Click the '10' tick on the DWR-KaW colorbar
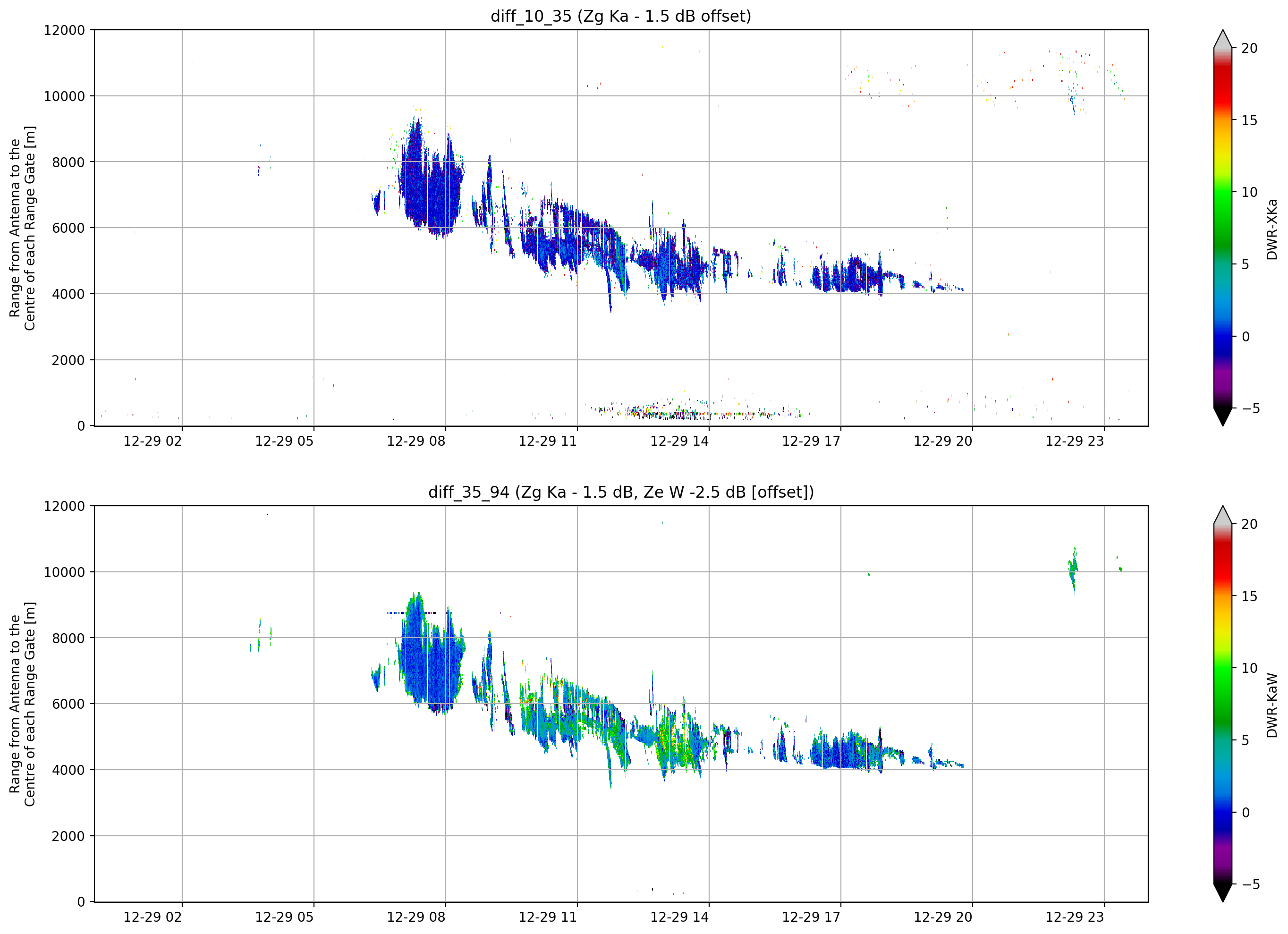1288x934 pixels. click(1249, 668)
